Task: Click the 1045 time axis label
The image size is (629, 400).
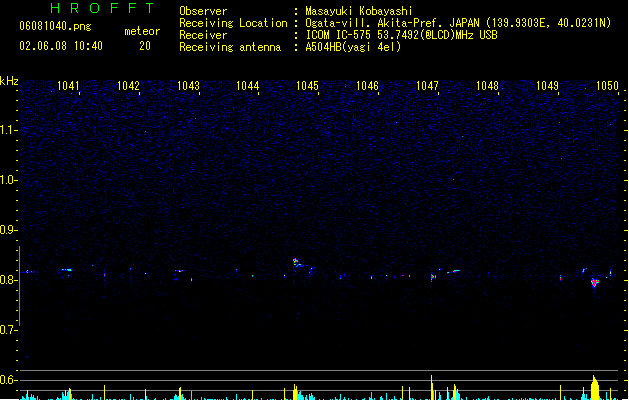Action: click(x=307, y=85)
